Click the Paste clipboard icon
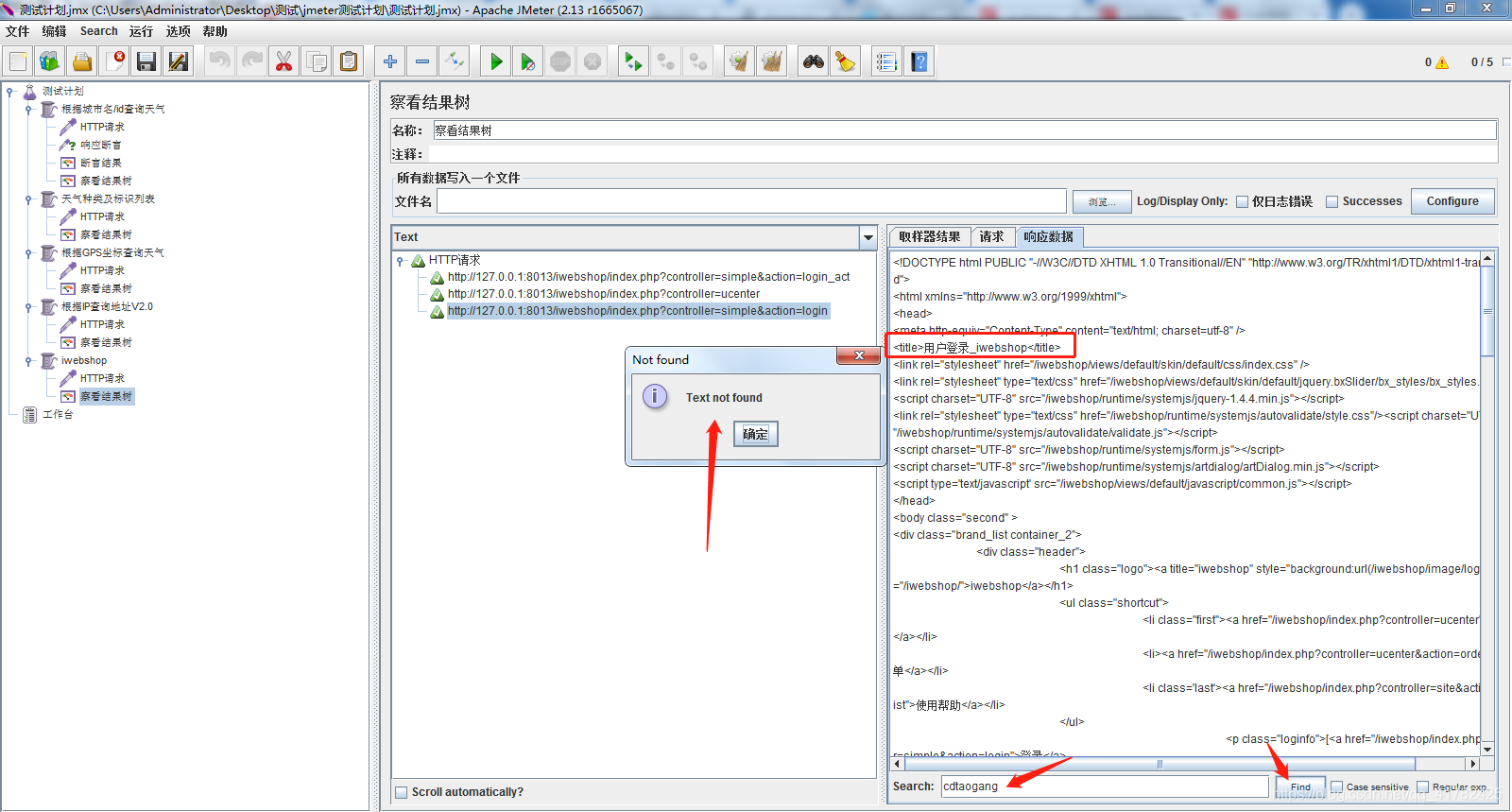 (x=349, y=62)
